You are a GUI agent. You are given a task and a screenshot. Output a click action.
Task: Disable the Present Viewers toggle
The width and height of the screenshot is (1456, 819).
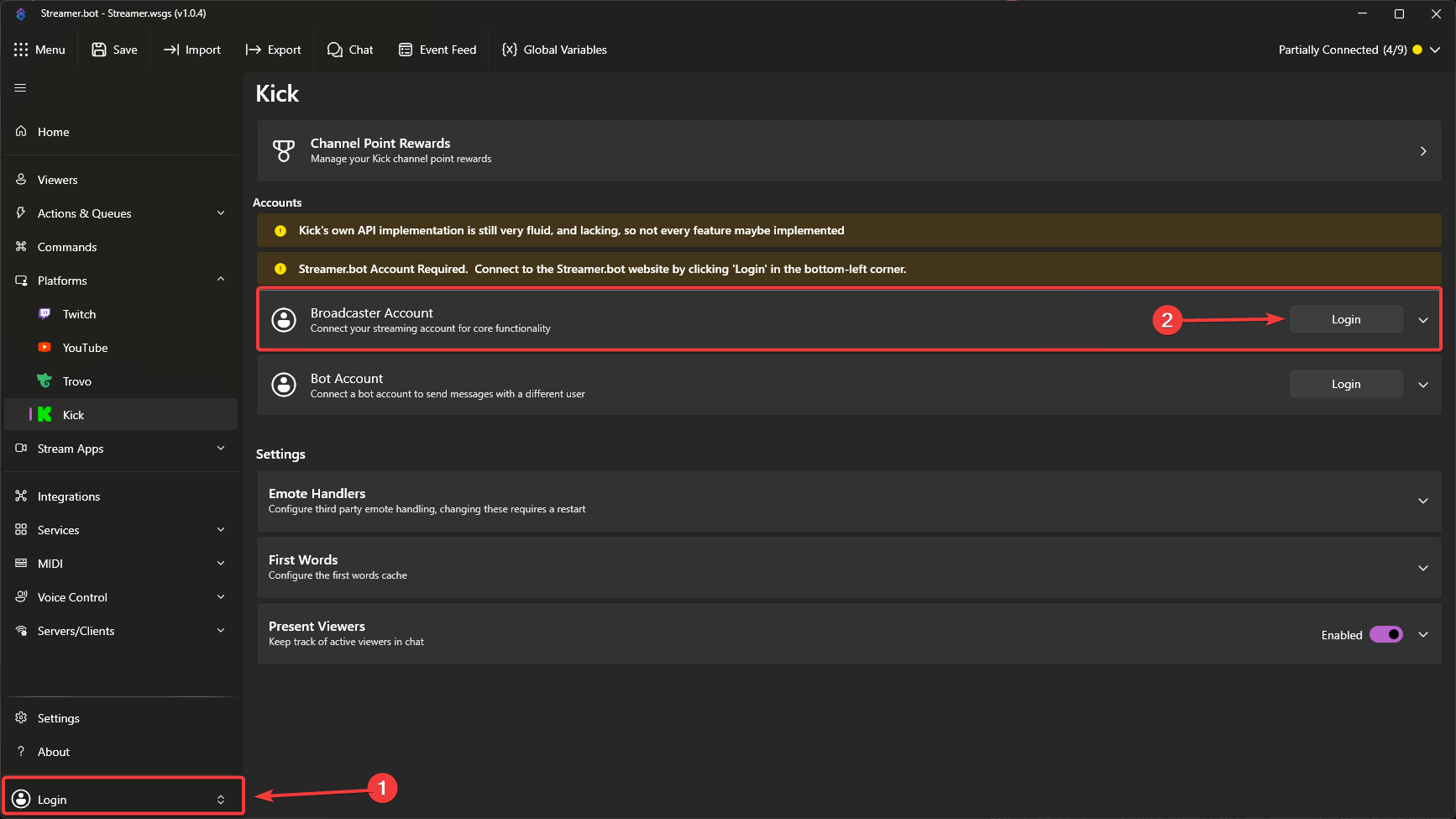coord(1386,634)
